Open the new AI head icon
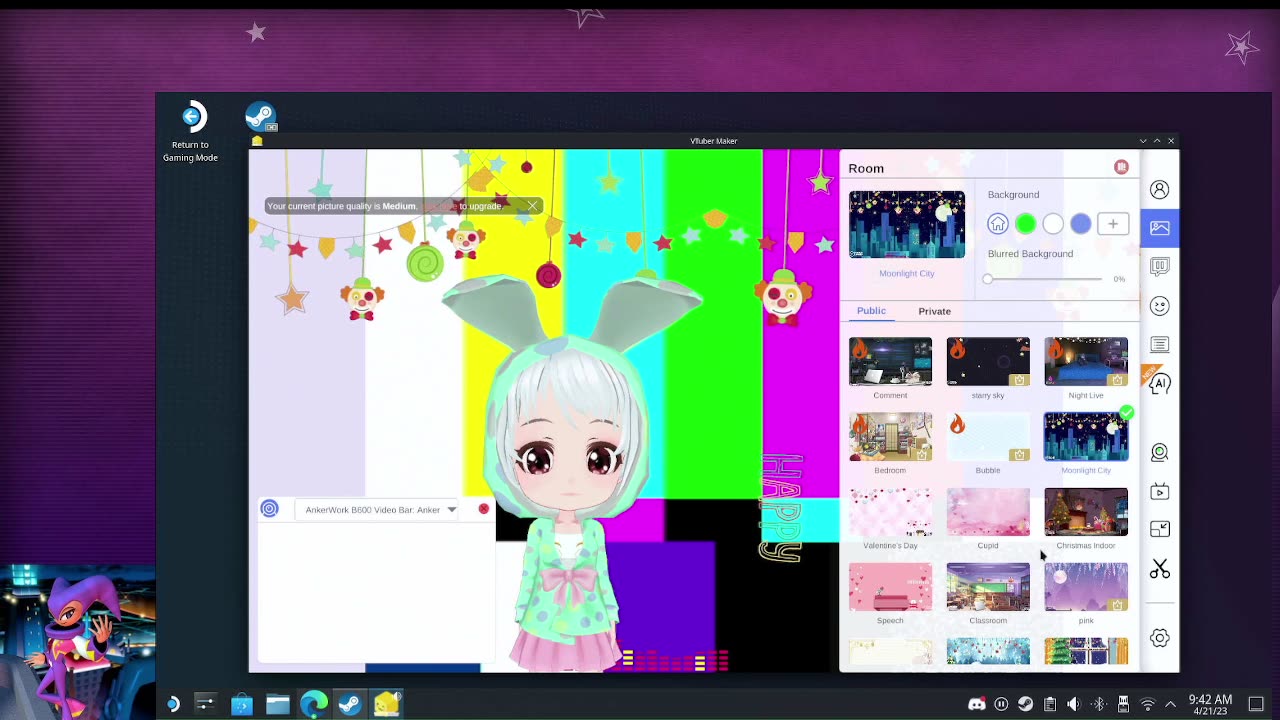The image size is (1280, 720). tap(1159, 384)
